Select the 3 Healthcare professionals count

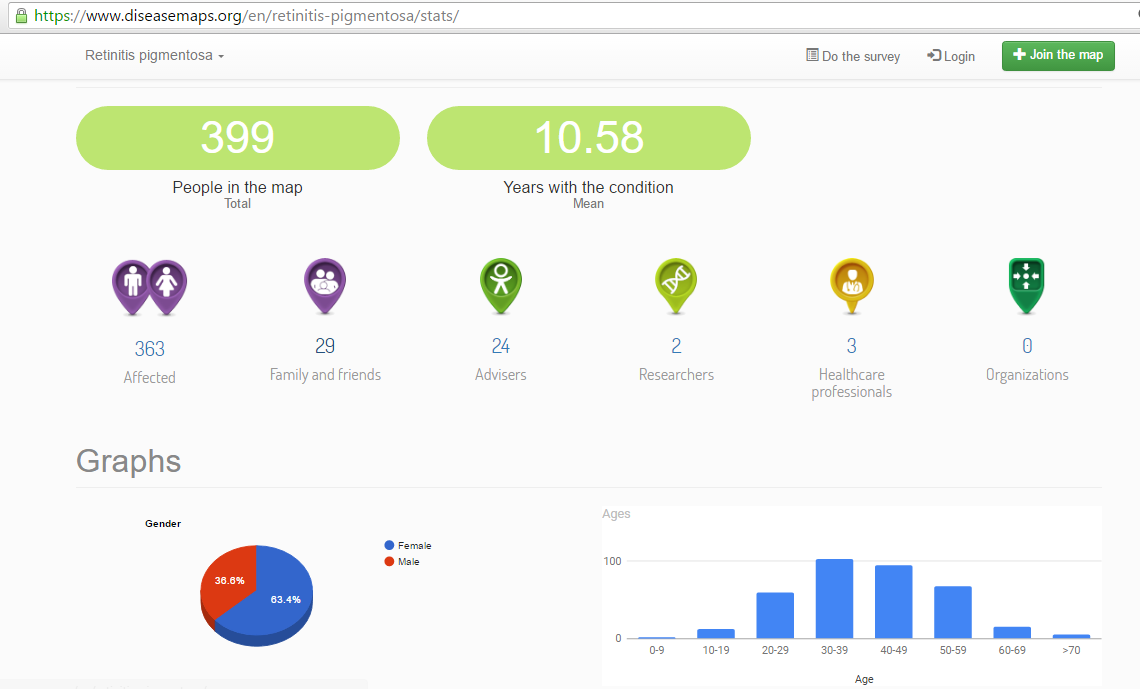852,346
